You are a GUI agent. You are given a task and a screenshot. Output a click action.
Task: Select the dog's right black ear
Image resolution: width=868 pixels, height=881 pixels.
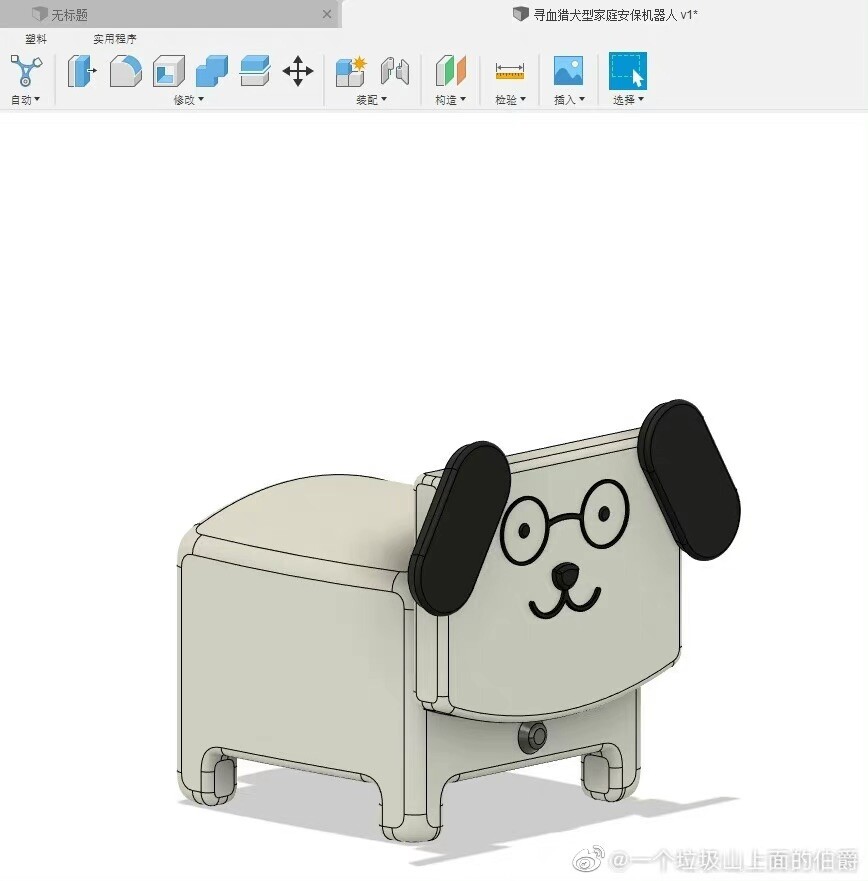[x=690, y=479]
